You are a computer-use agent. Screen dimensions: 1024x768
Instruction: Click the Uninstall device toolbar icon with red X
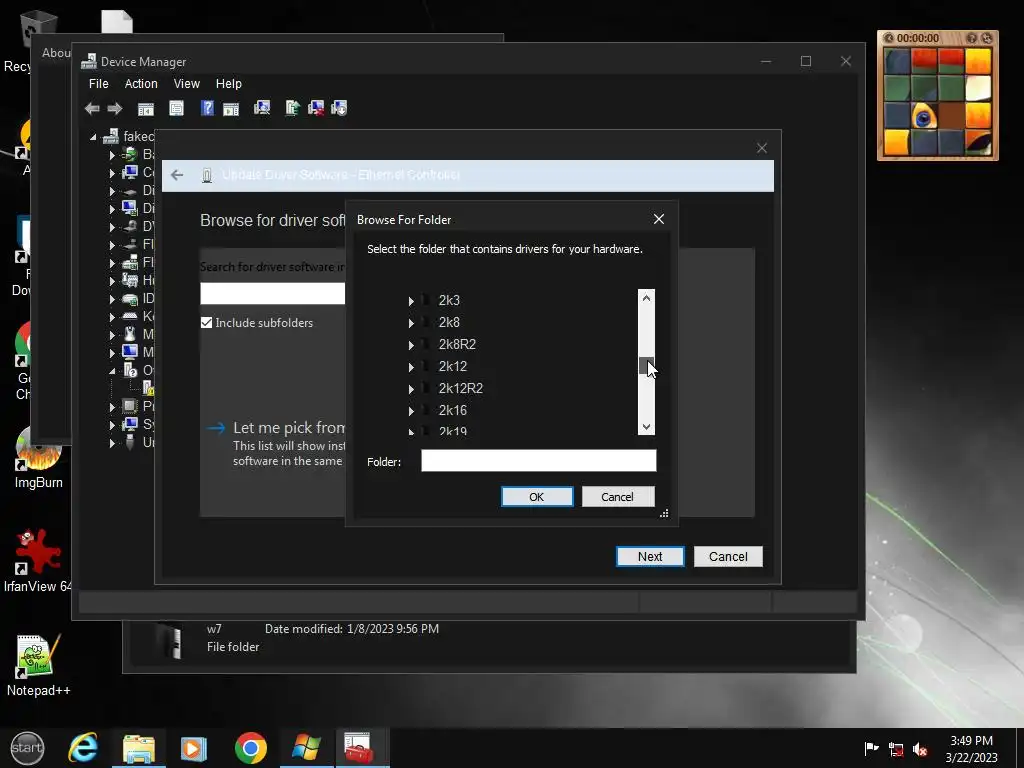(316, 108)
